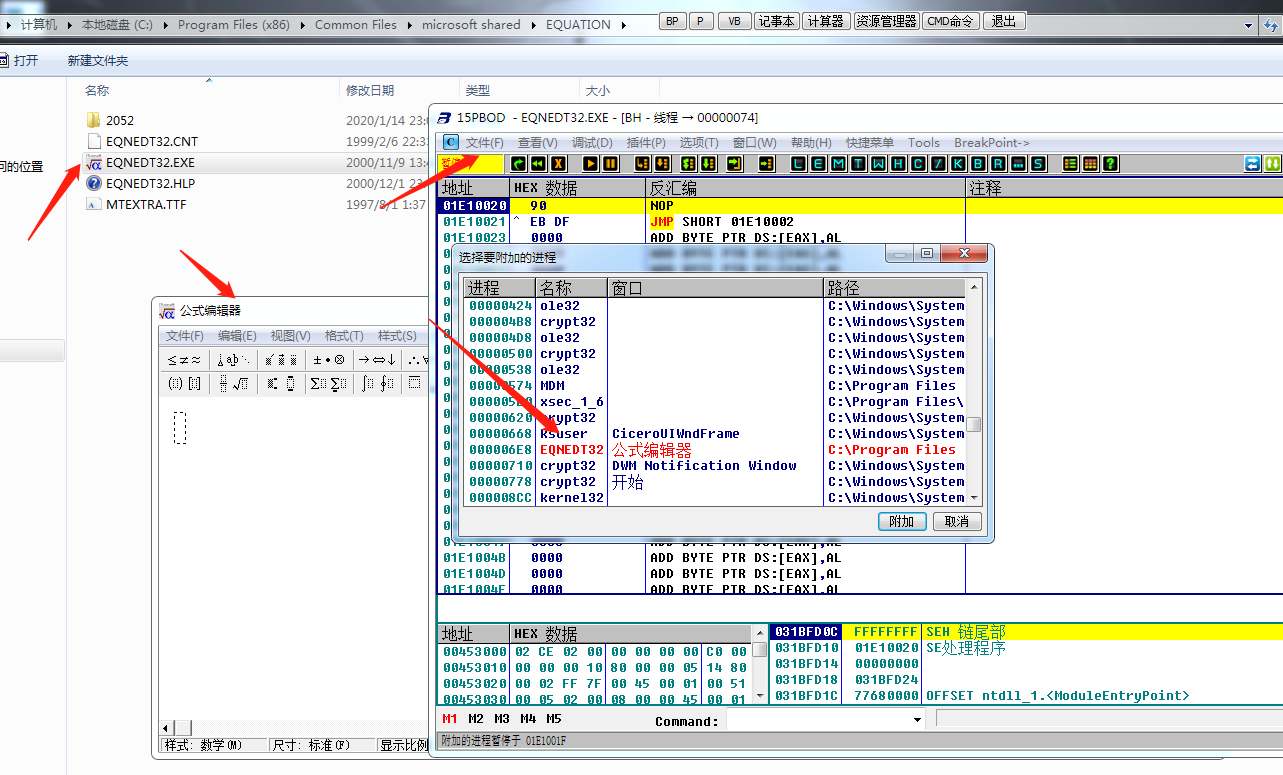Click the blue C icon left of 文件(F)
This screenshot has width=1283, height=775.
451,142
